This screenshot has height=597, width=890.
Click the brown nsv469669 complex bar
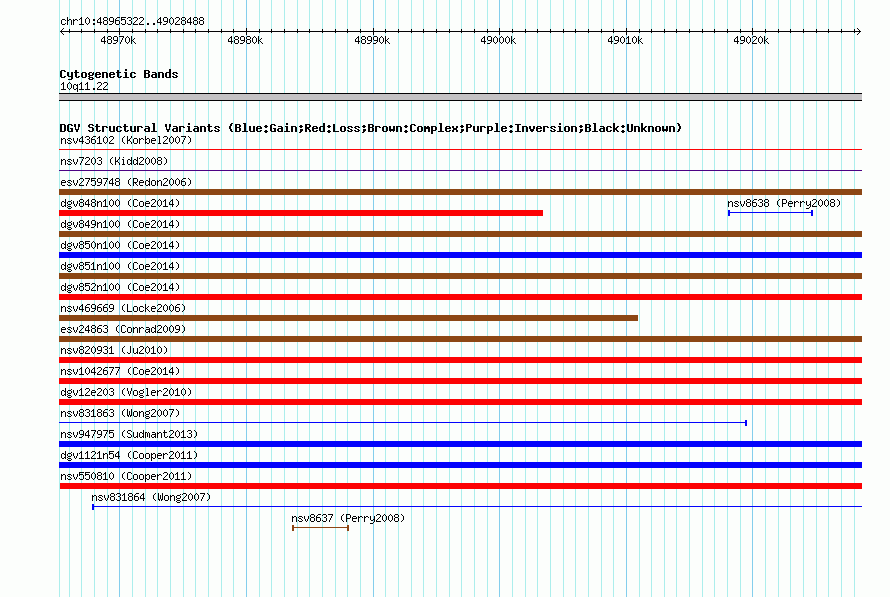[349, 318]
